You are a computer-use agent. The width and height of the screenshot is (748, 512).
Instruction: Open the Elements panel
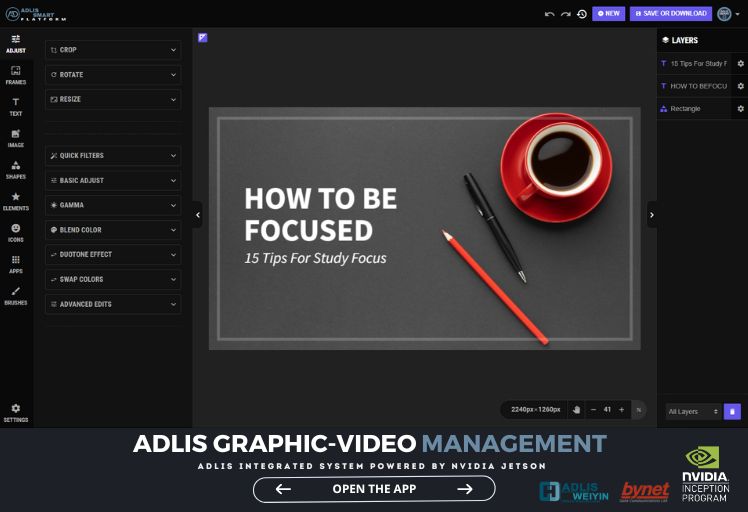tap(15, 200)
